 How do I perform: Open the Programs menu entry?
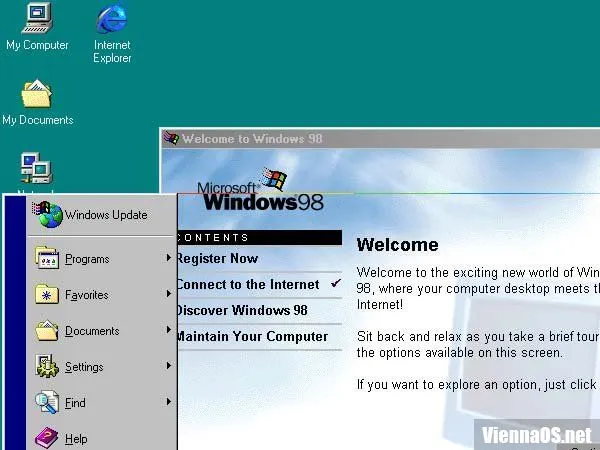coord(102,259)
